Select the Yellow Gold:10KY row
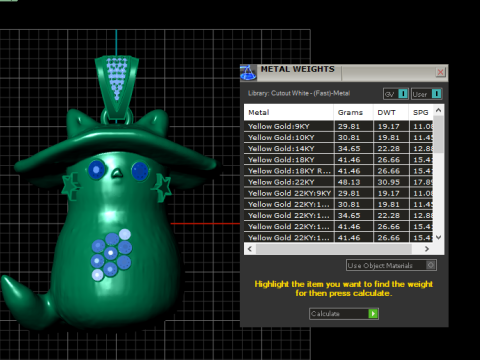The height and width of the screenshot is (360, 480). tap(339, 137)
